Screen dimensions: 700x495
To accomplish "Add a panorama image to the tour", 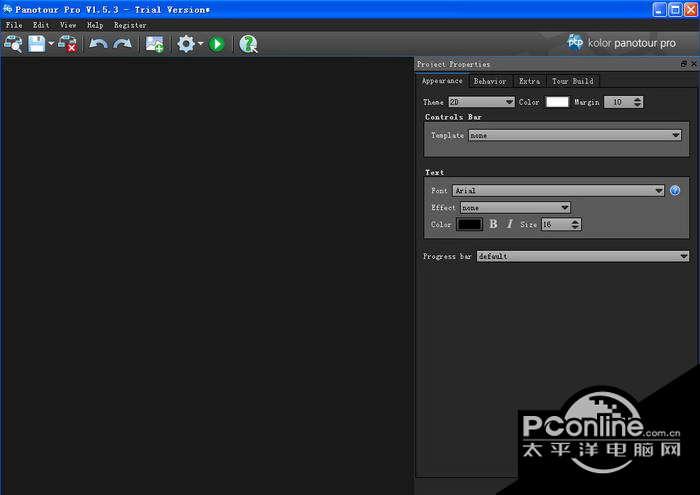I will (155, 44).
